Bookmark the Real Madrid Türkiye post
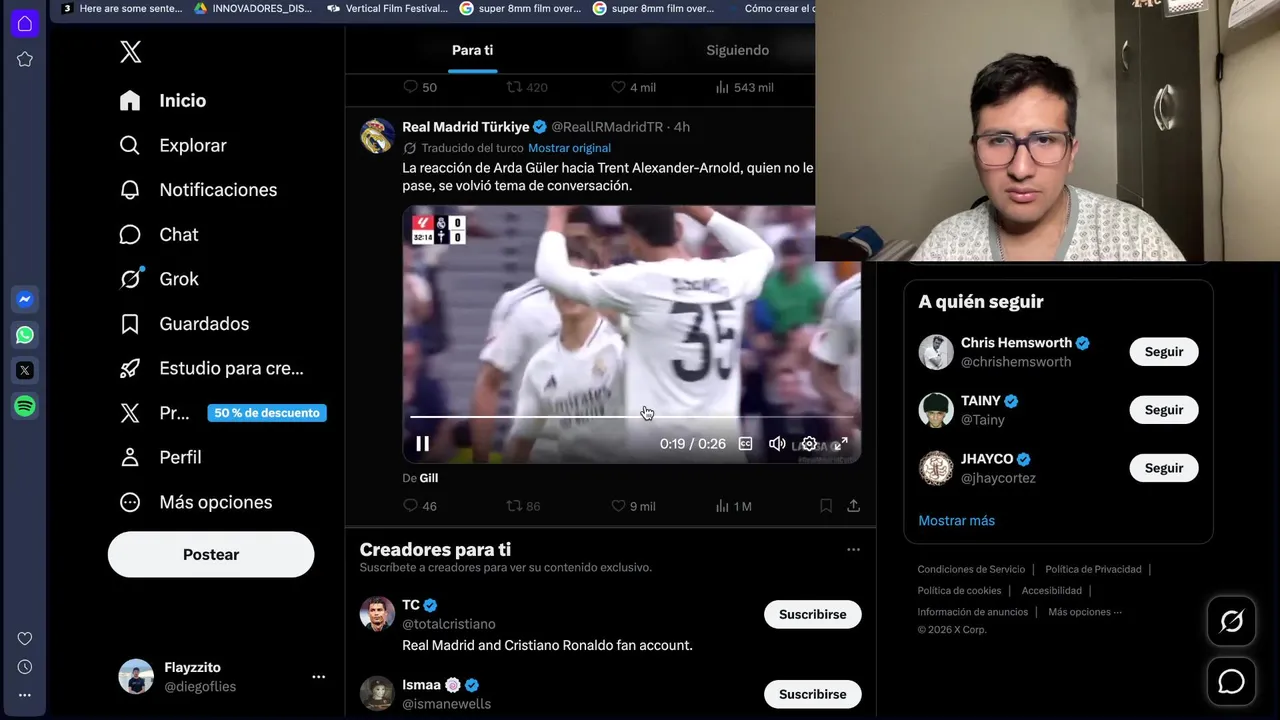 click(826, 506)
